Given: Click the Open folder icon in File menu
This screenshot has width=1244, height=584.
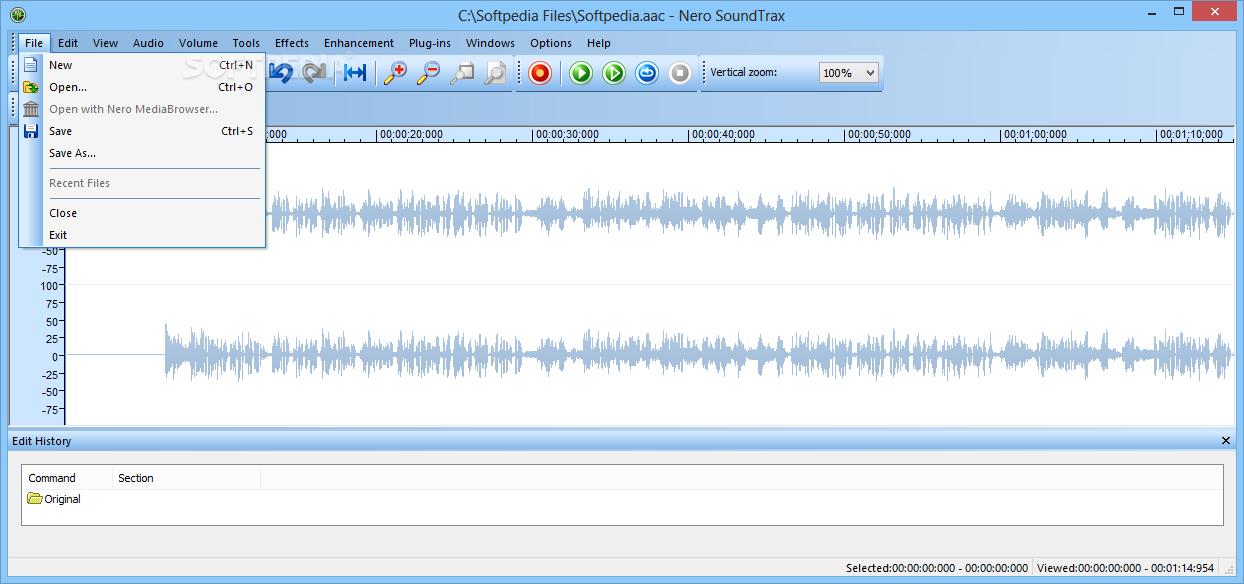Looking at the screenshot, I should coord(31,87).
